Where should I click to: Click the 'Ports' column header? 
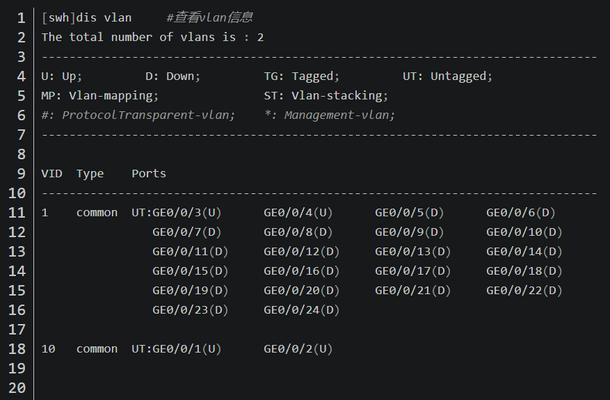149,174
